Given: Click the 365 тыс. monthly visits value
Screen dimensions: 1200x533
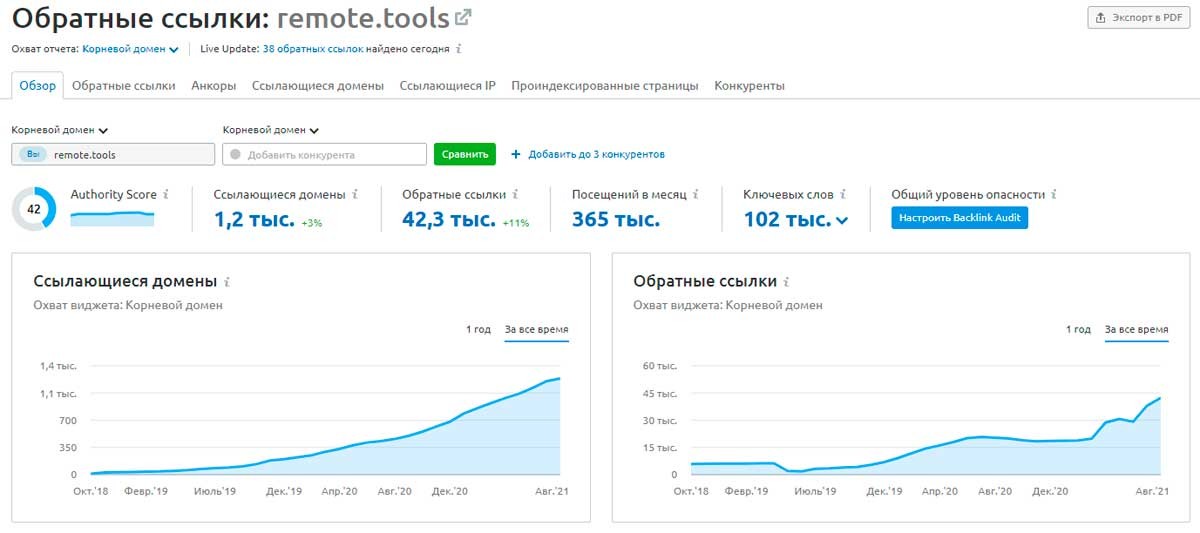Looking at the screenshot, I should coord(616,219).
